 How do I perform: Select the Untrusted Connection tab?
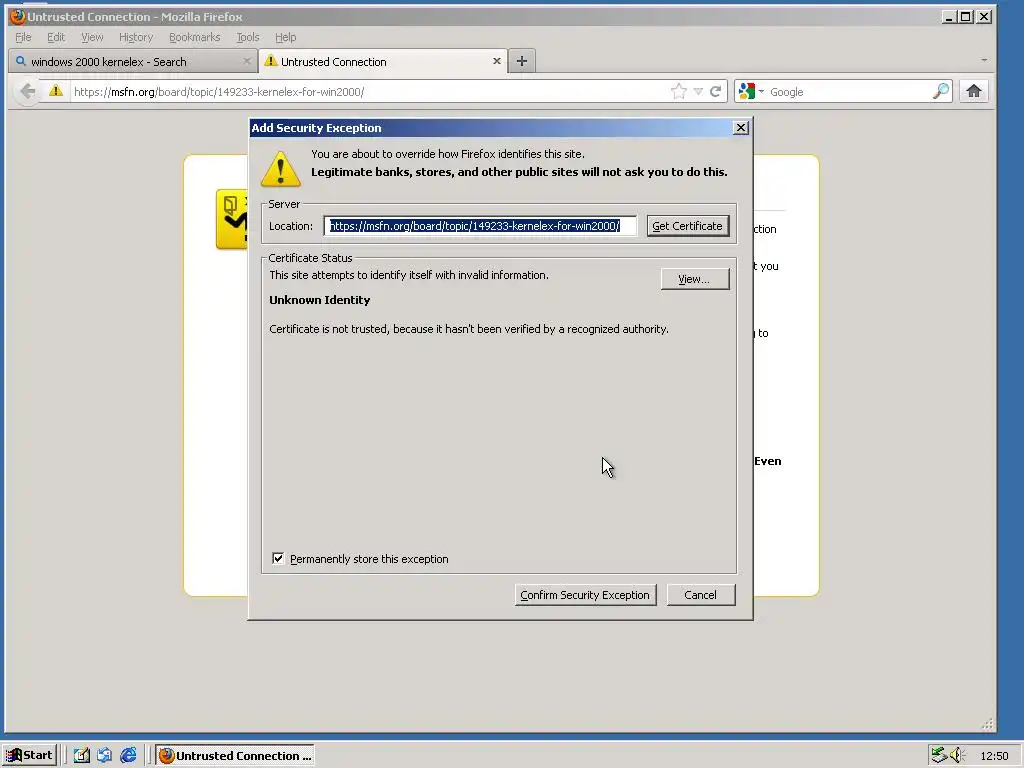(383, 61)
